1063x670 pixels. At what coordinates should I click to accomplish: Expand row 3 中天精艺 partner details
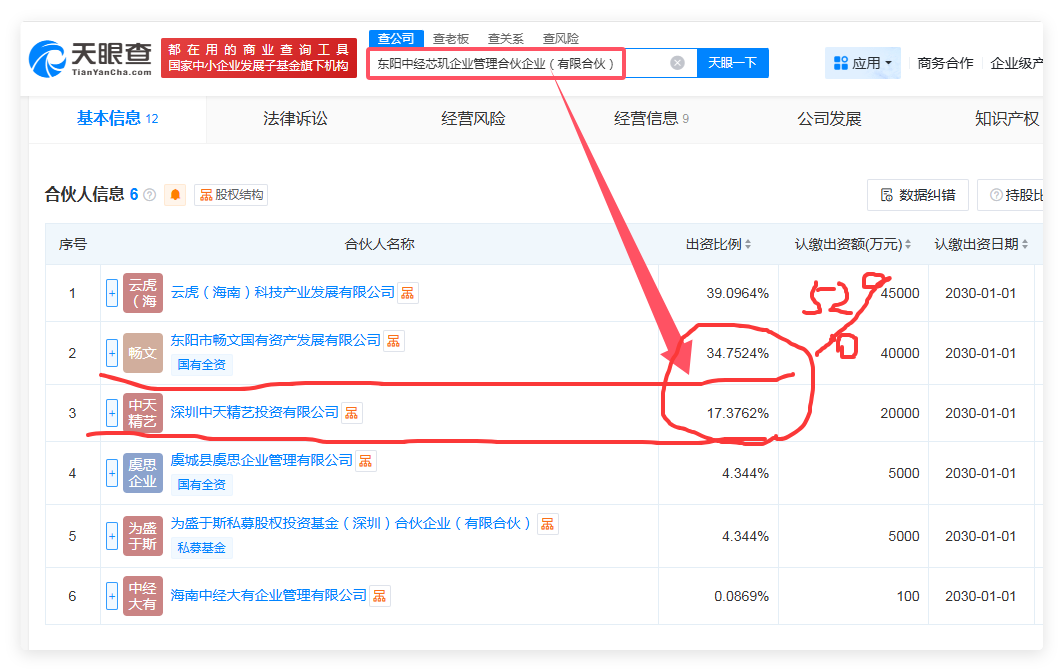pyautogui.click(x=112, y=413)
